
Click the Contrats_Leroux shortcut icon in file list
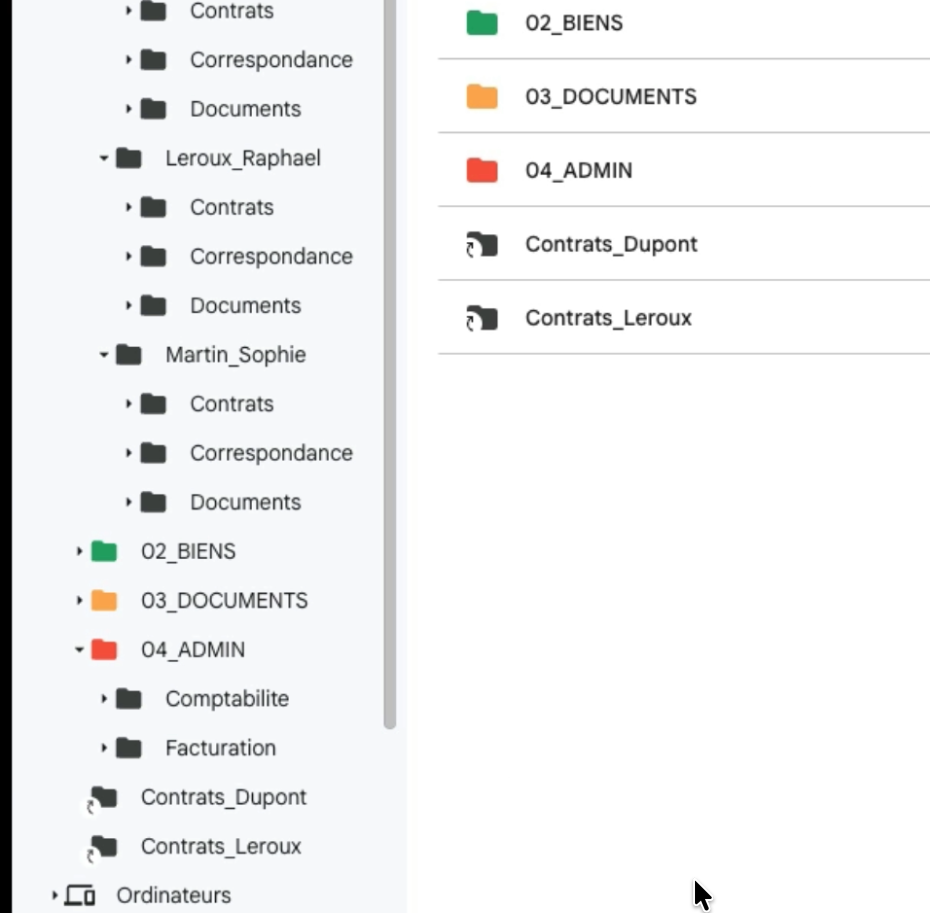click(482, 319)
